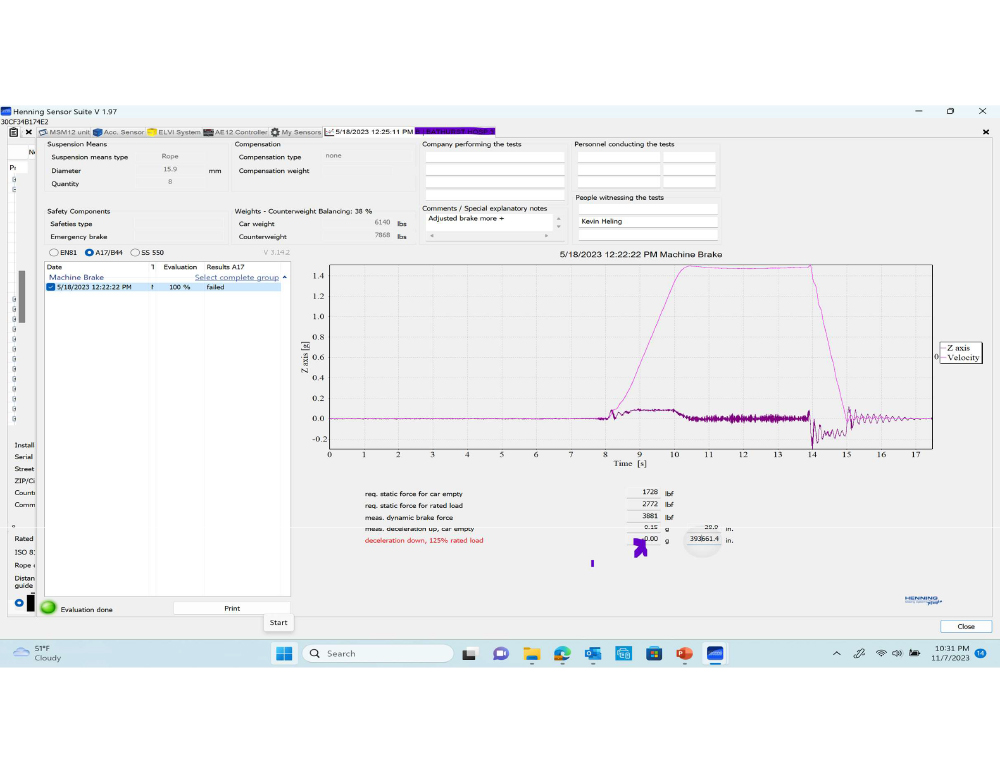Click the clipboard icon in the toolbar
1000x773 pixels.
click(x=13, y=132)
